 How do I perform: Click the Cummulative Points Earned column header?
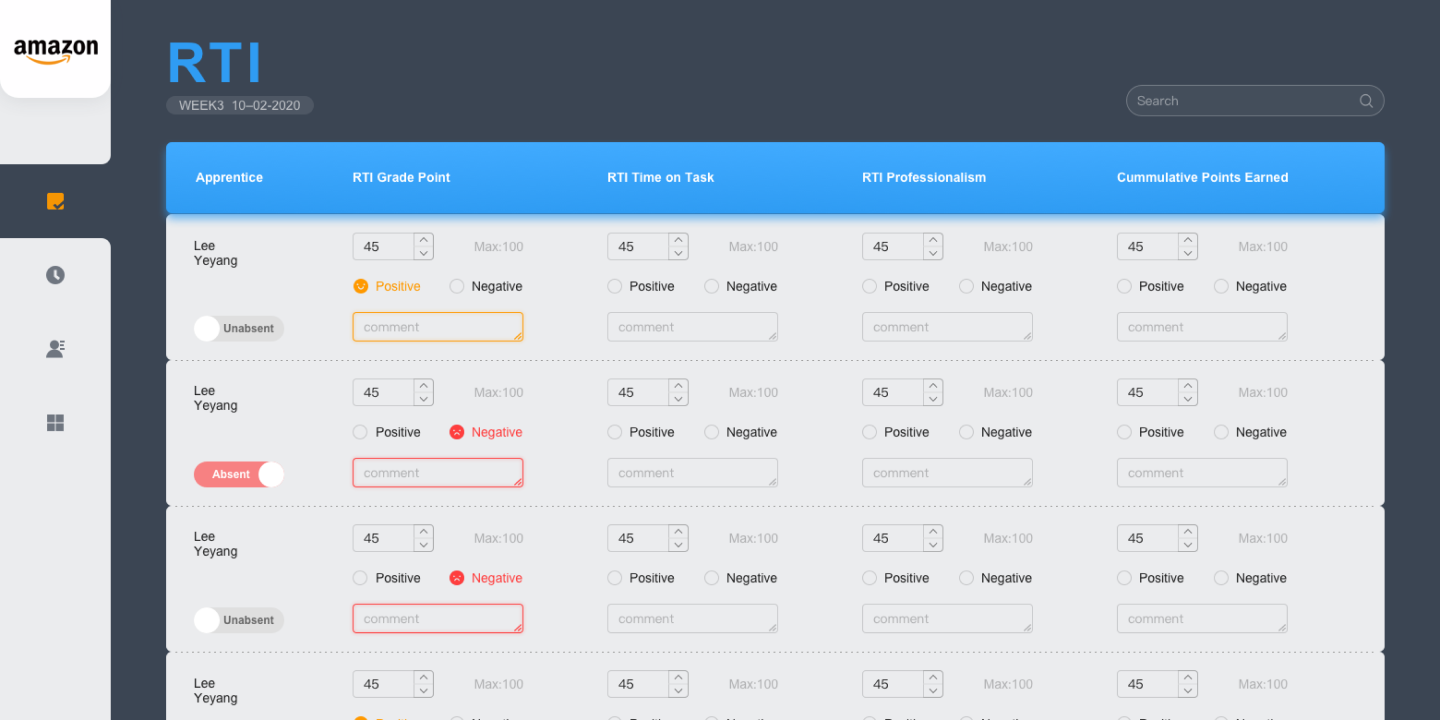(1202, 178)
